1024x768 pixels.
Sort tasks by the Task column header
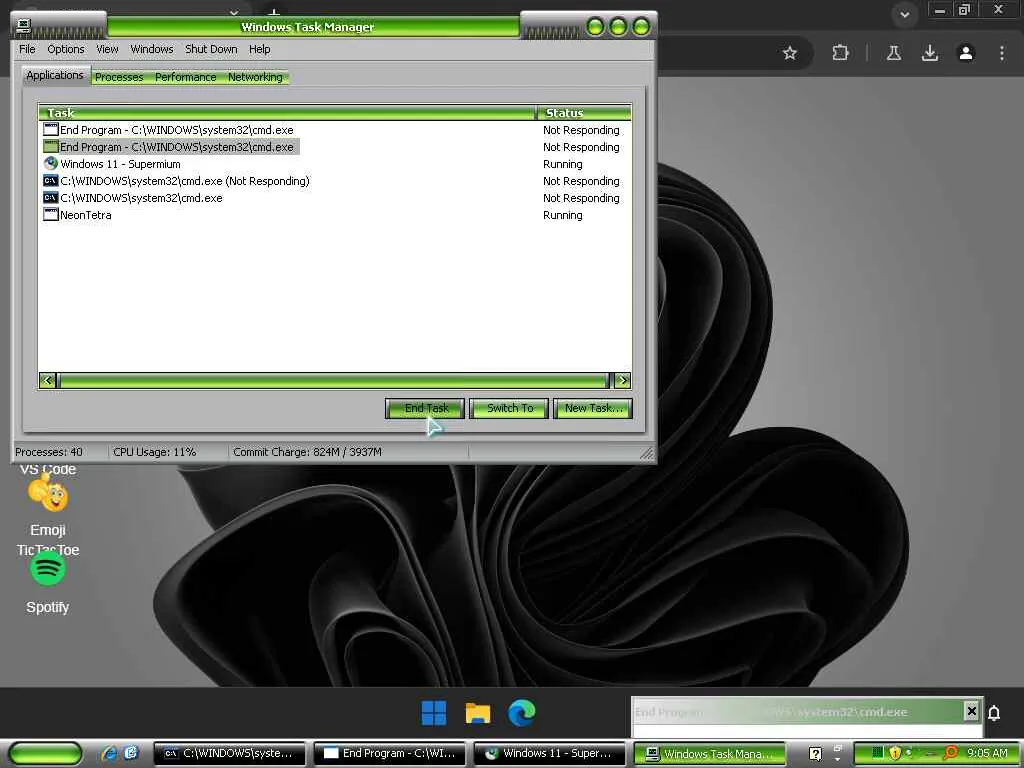click(x=287, y=112)
